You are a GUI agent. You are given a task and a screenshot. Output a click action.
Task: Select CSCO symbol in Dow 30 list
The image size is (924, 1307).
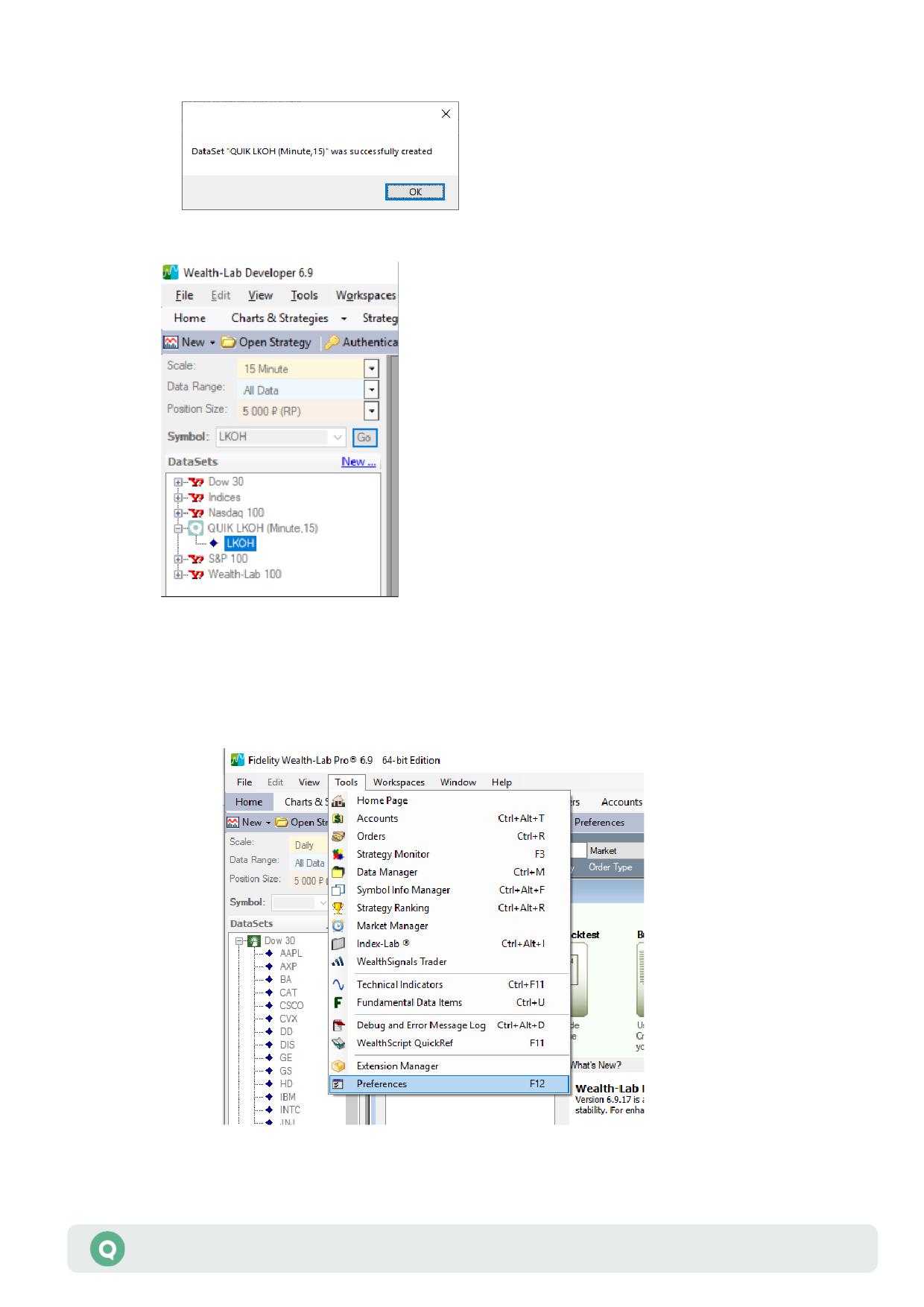(291, 1006)
